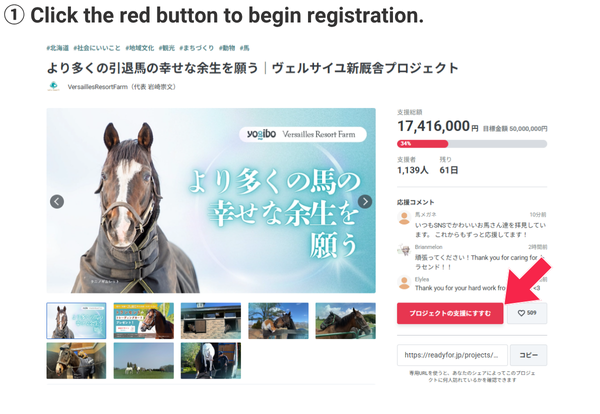Click the red project support button
This screenshot has height=414, width=600.
[450, 313]
